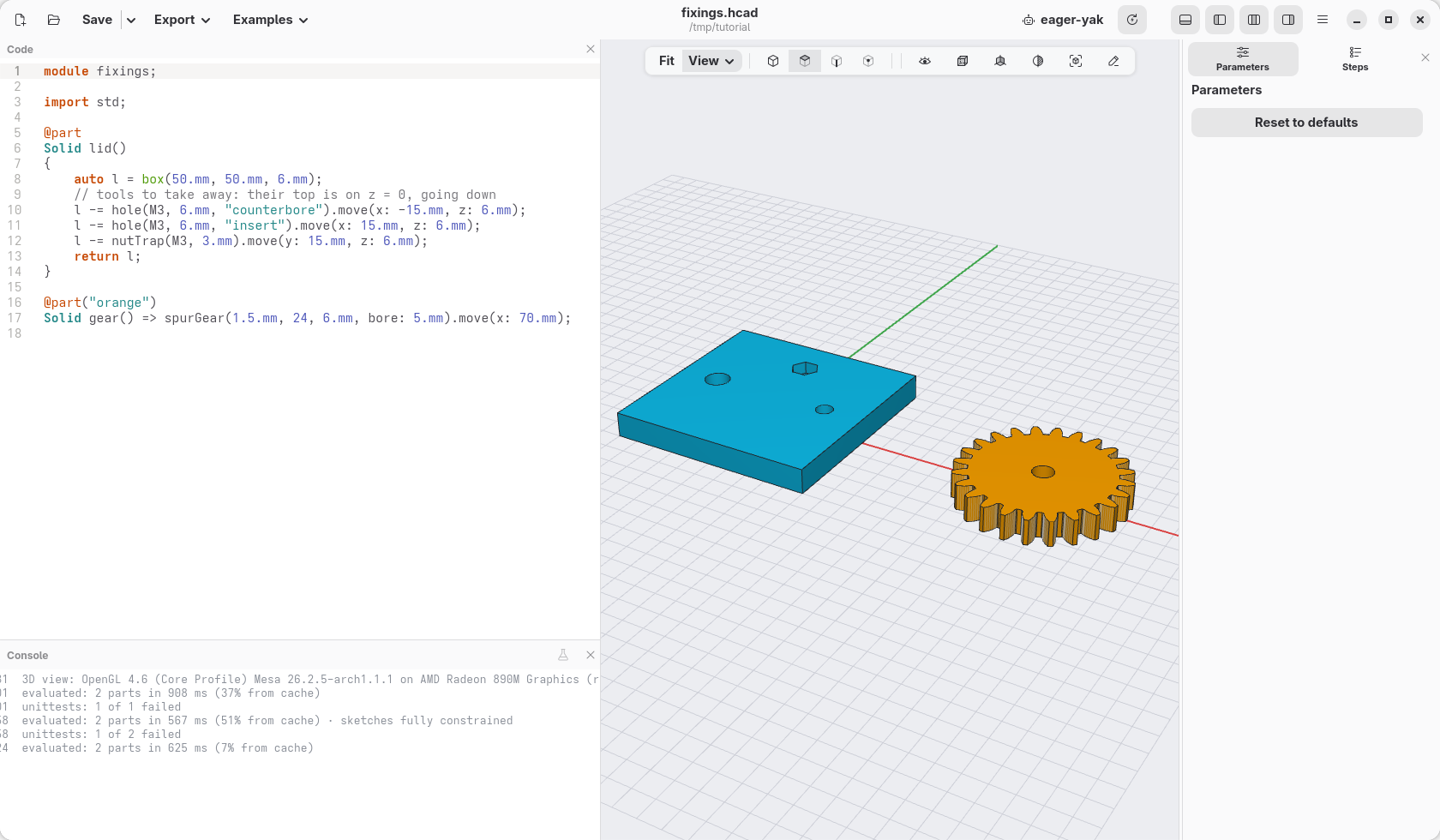Toggle the bottom console panel layout
The width and height of the screenshot is (1440, 840).
[x=1185, y=20]
